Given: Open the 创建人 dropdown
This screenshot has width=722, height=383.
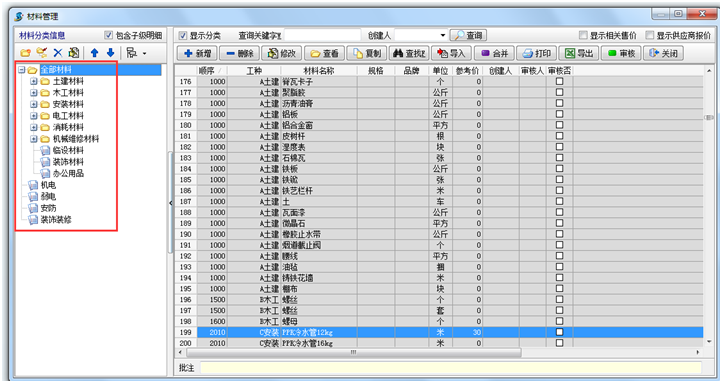Looking at the screenshot, I should [x=443, y=35].
